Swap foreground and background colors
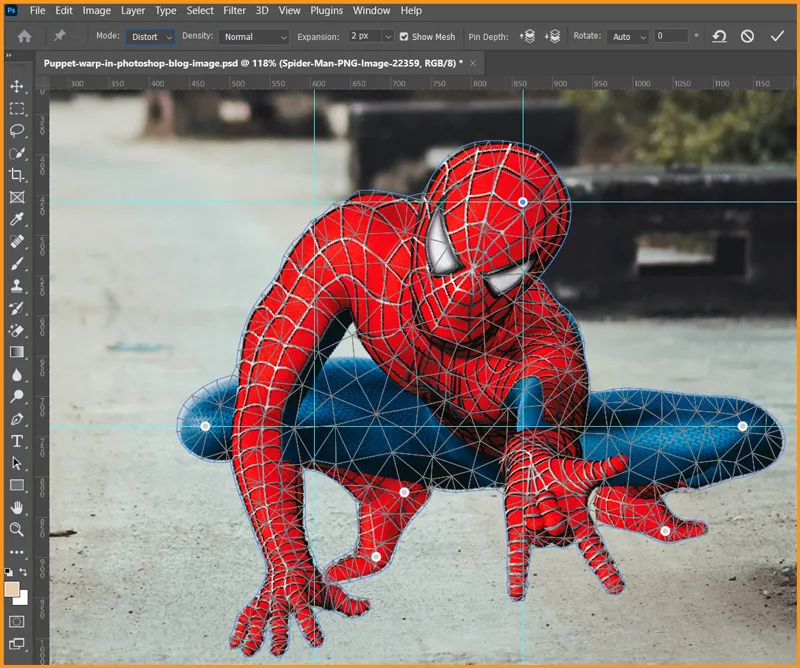800x668 pixels. [24, 573]
